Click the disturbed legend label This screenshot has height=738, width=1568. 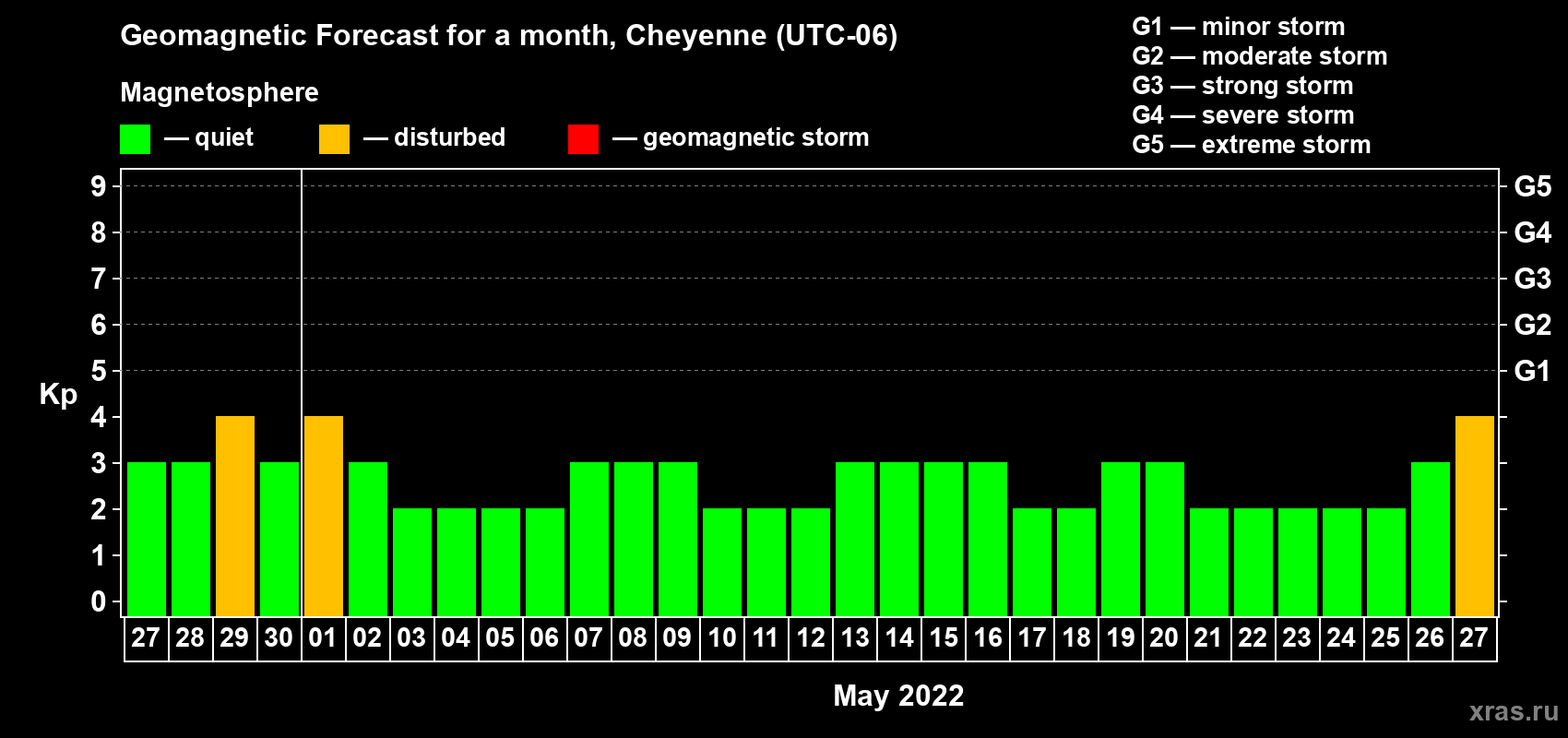(x=450, y=137)
